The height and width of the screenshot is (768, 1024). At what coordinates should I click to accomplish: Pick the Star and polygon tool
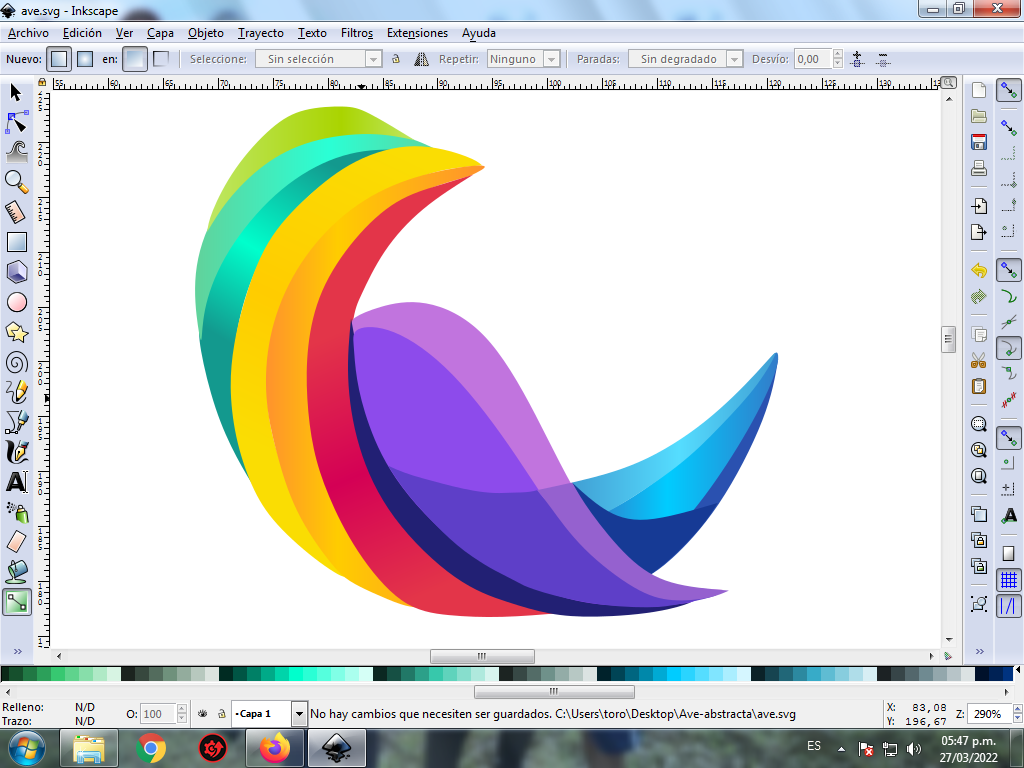point(17,332)
